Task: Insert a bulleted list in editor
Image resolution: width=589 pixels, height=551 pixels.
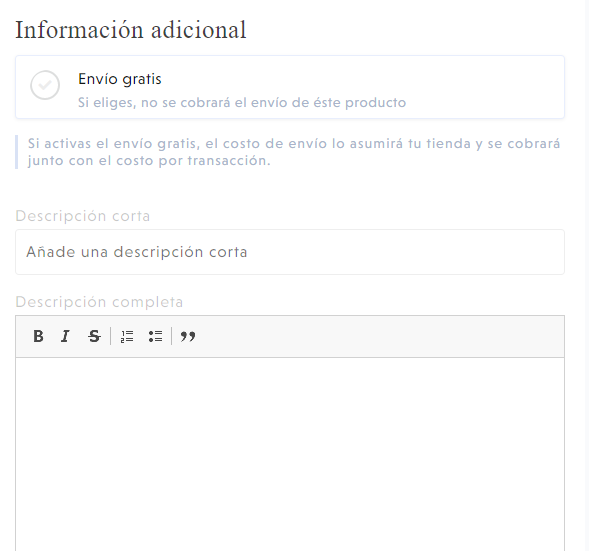Action: (x=155, y=336)
